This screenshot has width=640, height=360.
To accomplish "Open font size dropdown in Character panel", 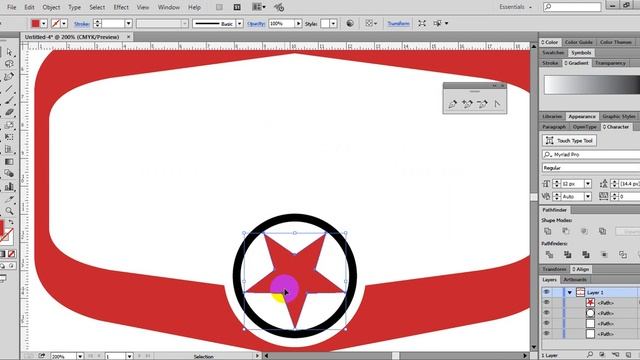I will click(x=588, y=184).
